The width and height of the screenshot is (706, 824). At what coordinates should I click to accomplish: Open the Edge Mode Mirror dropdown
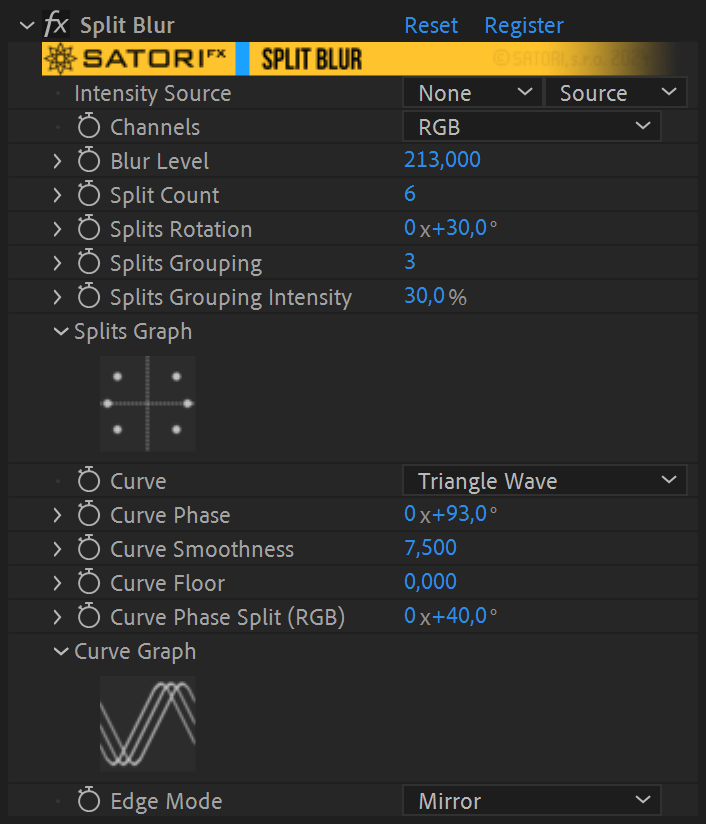[x=531, y=800]
